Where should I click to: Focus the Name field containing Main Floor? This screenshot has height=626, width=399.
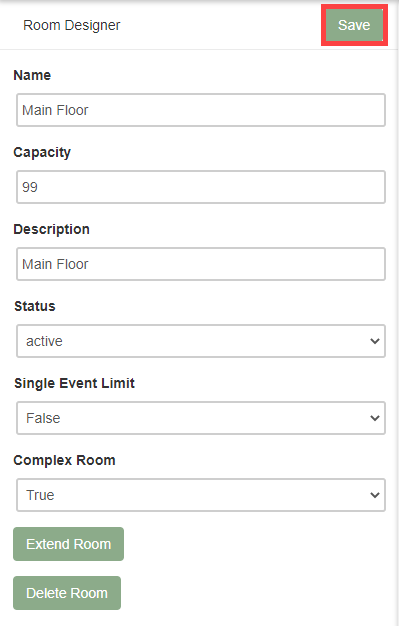pyautogui.click(x=201, y=110)
